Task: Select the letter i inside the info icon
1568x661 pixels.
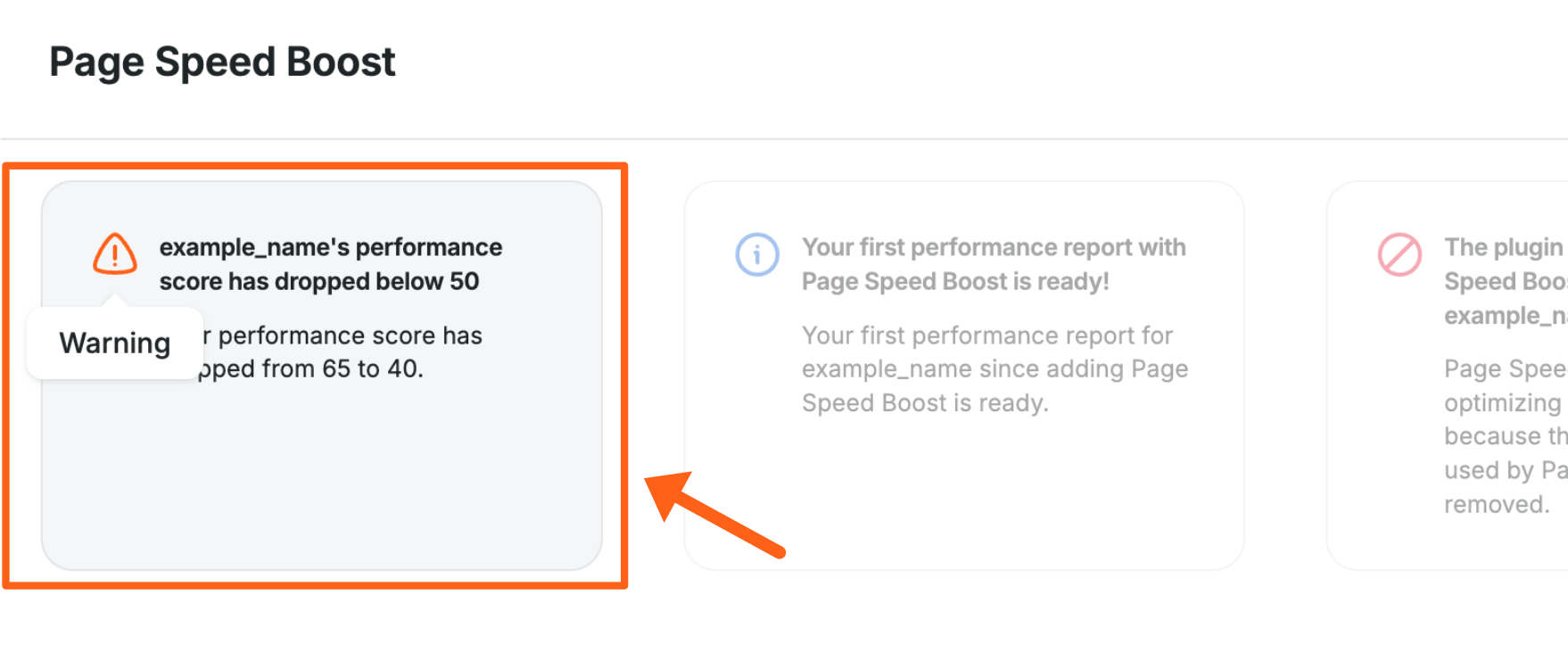Action: [x=755, y=254]
